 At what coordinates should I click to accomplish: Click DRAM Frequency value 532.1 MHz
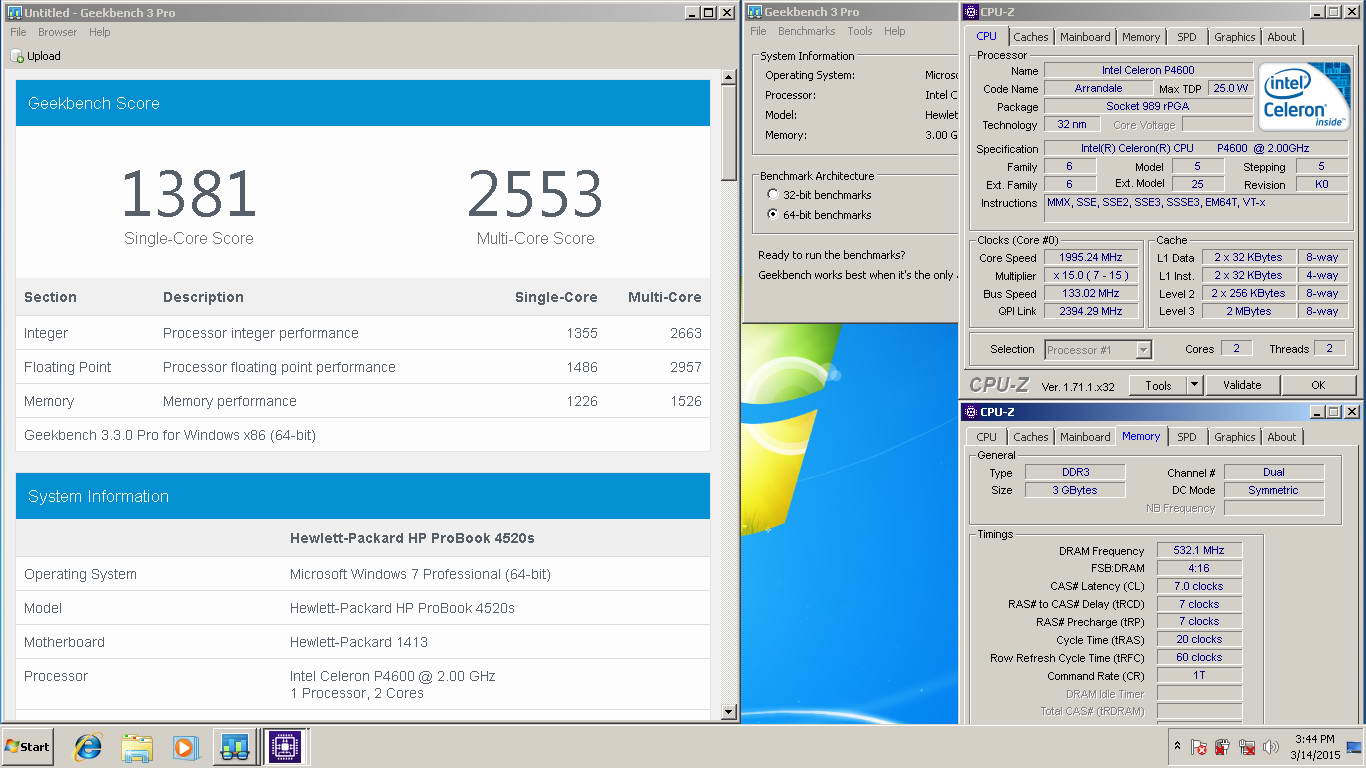pos(1200,551)
